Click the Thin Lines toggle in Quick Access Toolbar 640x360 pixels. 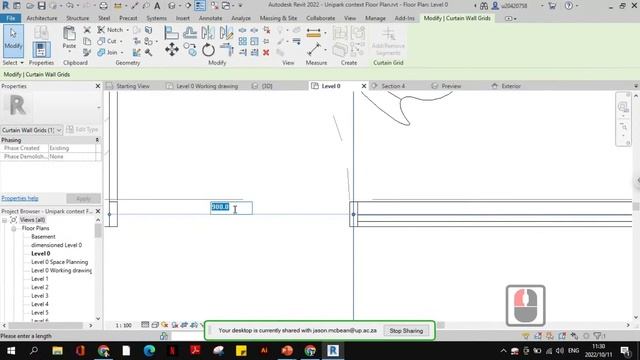click(200, 6)
